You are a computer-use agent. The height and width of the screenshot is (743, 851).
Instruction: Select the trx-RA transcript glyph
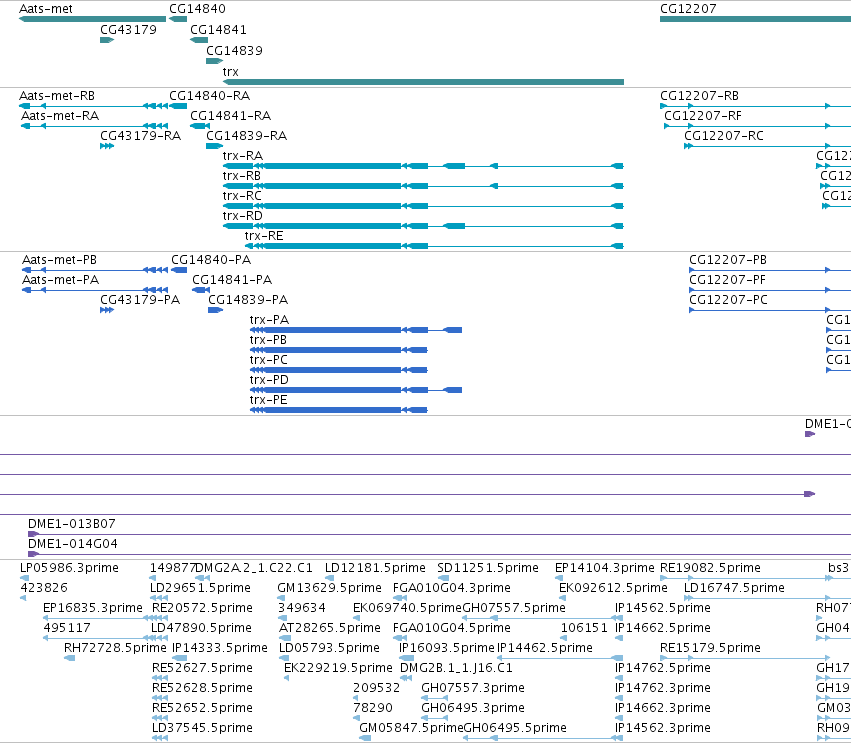tap(423, 166)
